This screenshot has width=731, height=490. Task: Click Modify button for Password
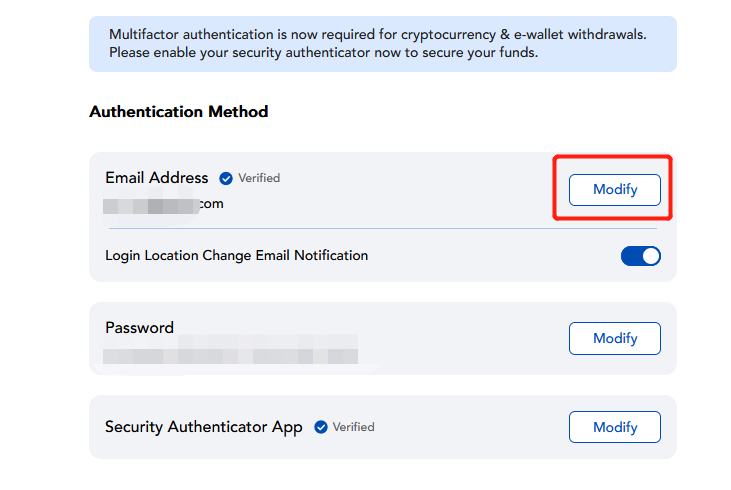(614, 338)
